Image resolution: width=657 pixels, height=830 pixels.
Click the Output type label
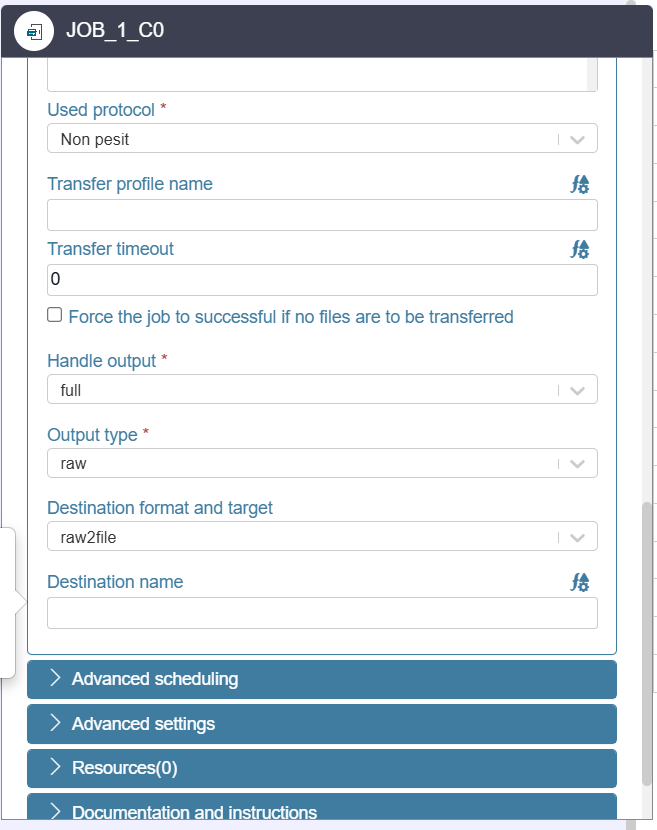click(92, 435)
